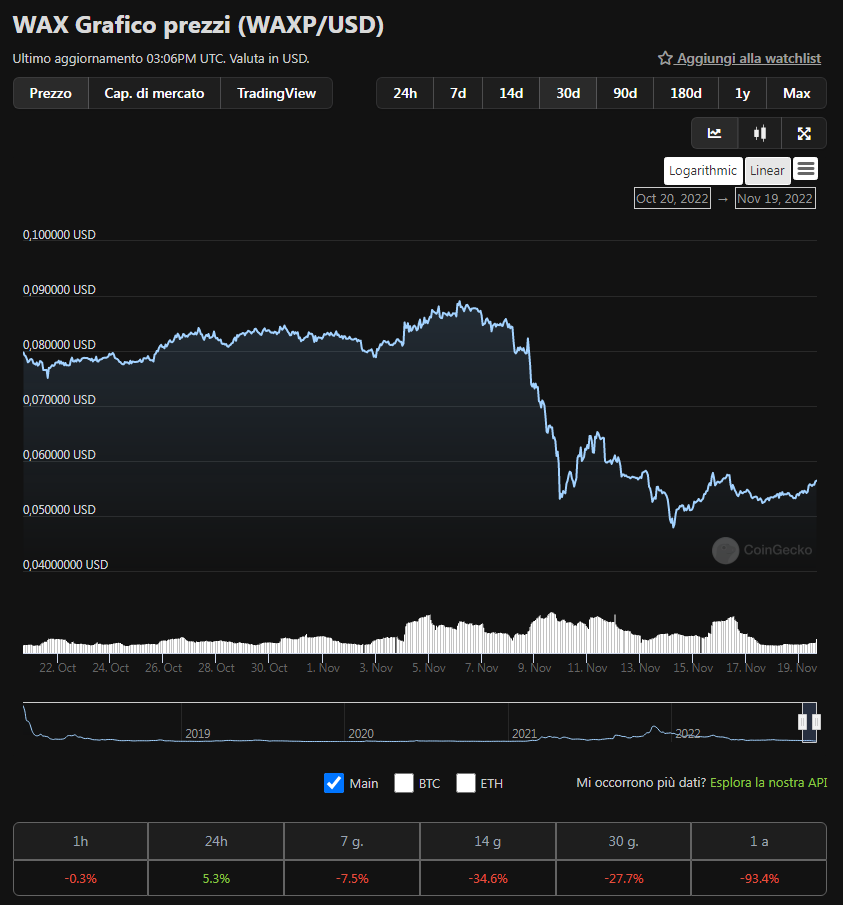Choose the 1y time range
This screenshot has width=843, height=905.
[x=742, y=93]
